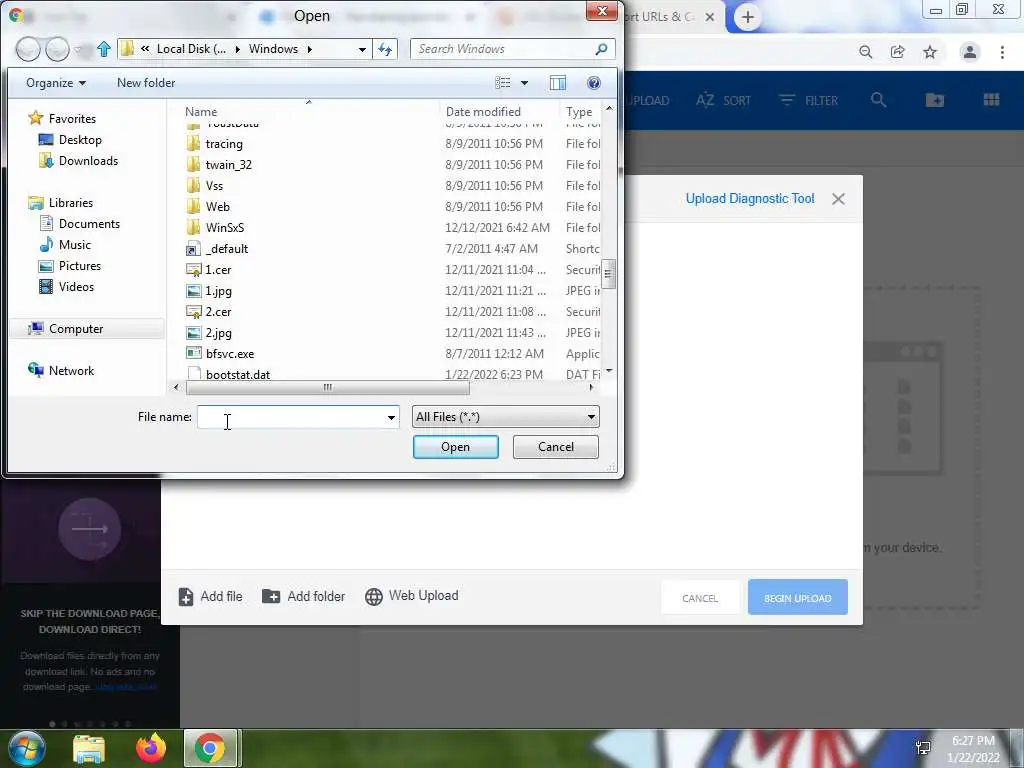Viewport: 1024px width, 768px height.
Task: Click the Up one level arrow in Open dialog
Action: tap(104, 49)
